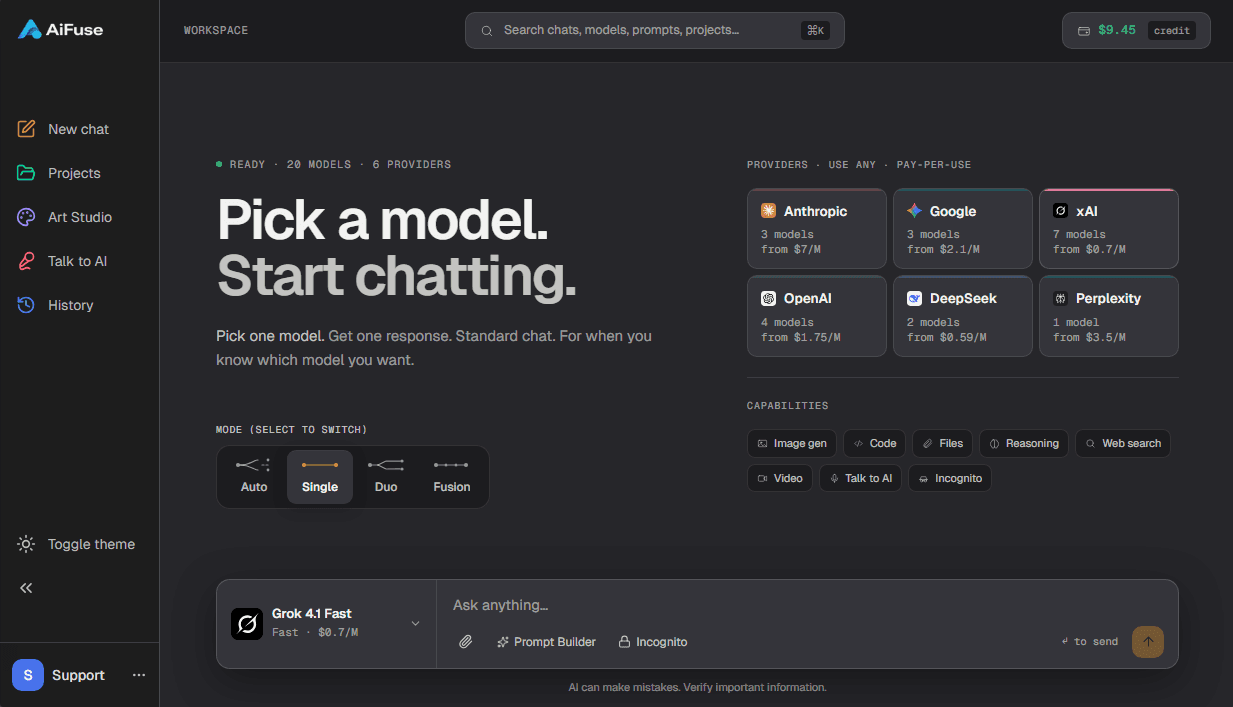Click the wallet icon beside $9.45

coord(1083,31)
